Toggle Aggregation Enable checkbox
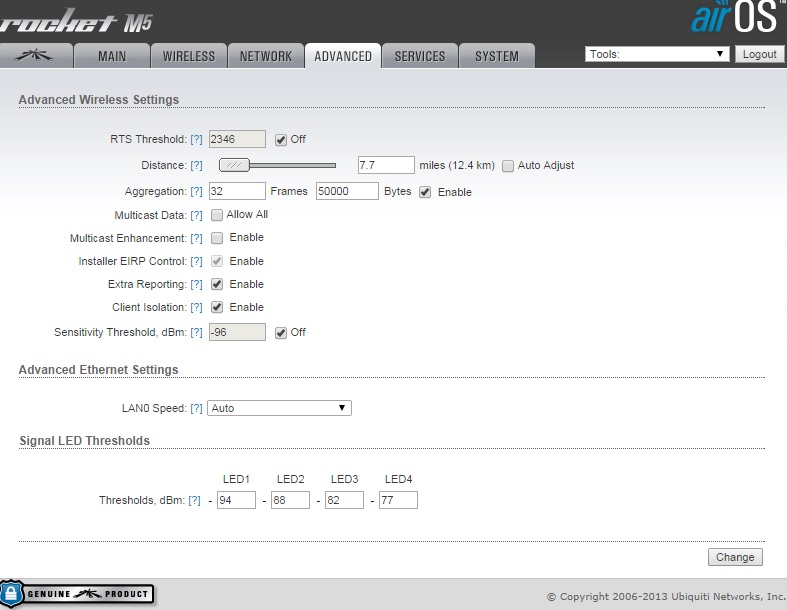Viewport: 787px width, 610px height. [425, 192]
